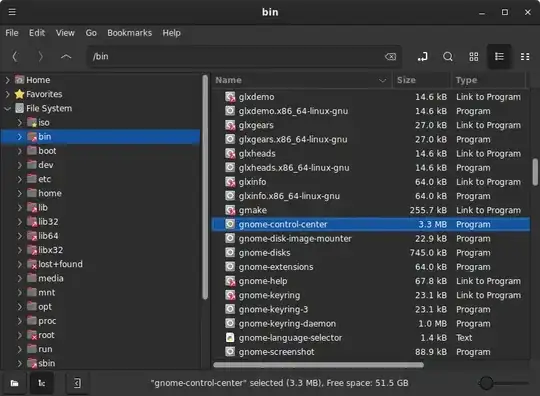Open the search files tool
The height and width of the screenshot is (396, 540).
(448, 56)
